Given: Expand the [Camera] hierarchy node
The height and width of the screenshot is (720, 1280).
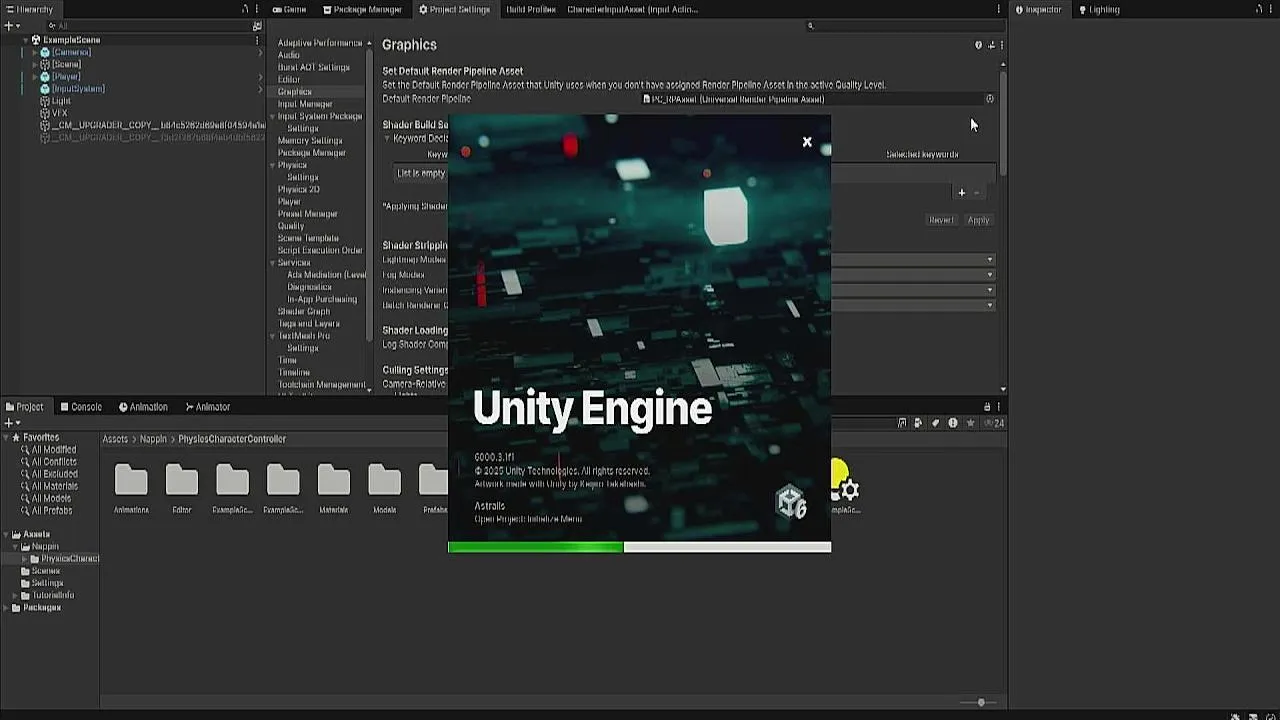Looking at the screenshot, I should [x=35, y=52].
